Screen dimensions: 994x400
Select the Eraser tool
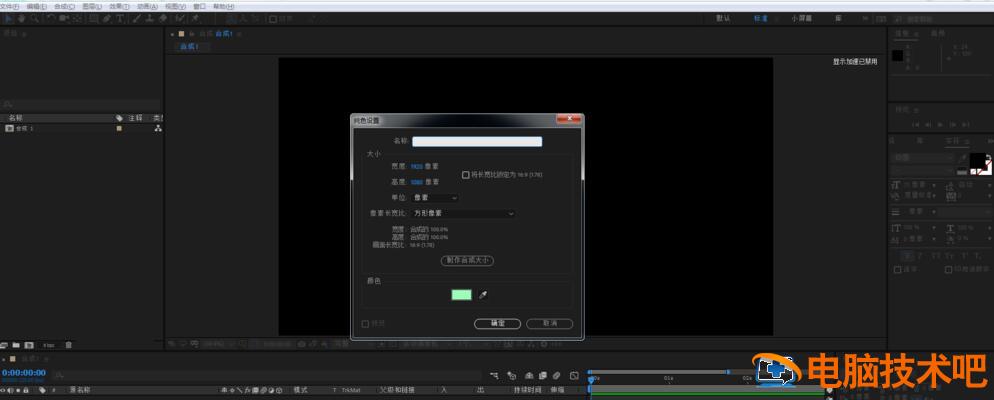(163, 18)
